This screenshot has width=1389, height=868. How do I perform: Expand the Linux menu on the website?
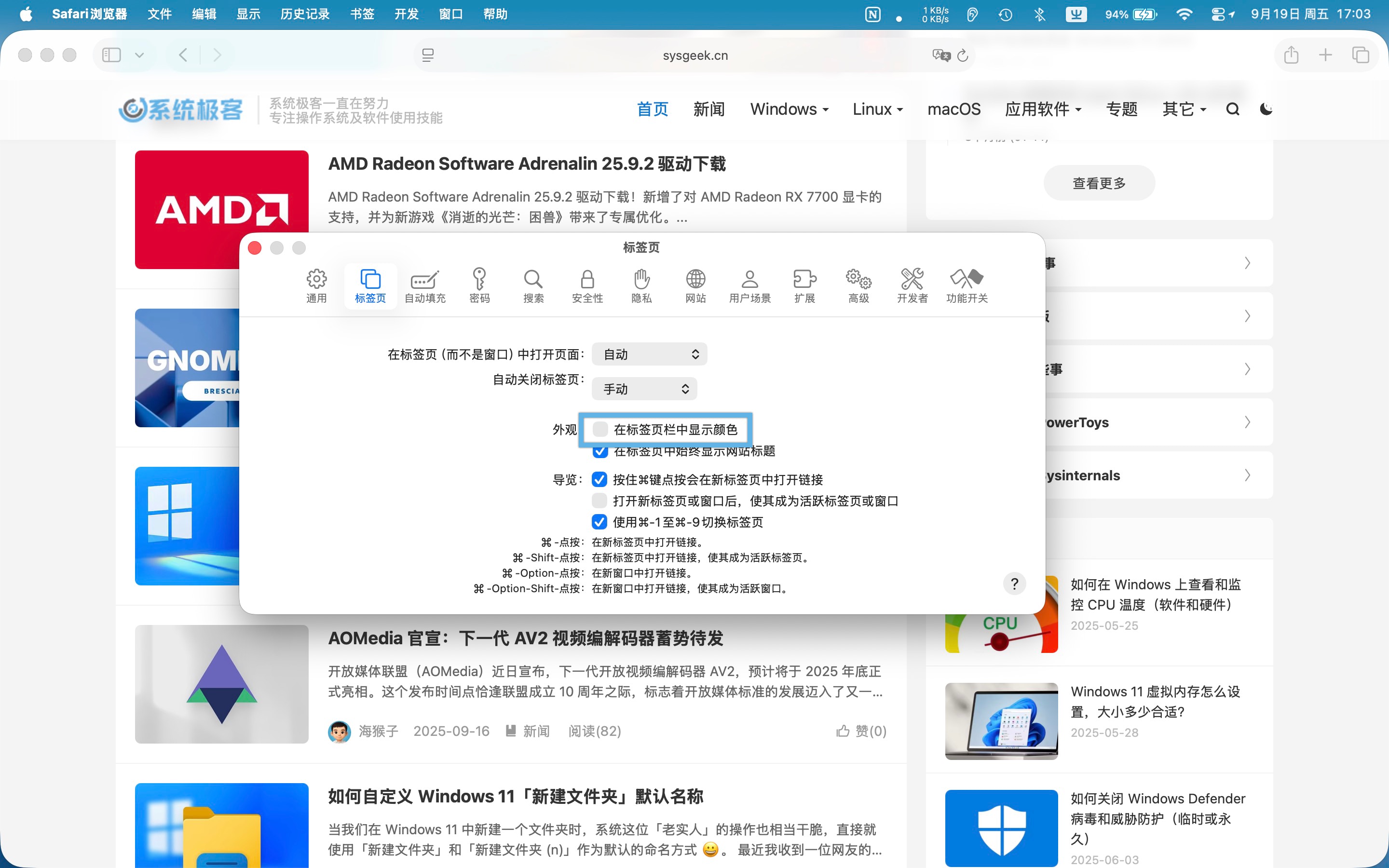(878, 109)
